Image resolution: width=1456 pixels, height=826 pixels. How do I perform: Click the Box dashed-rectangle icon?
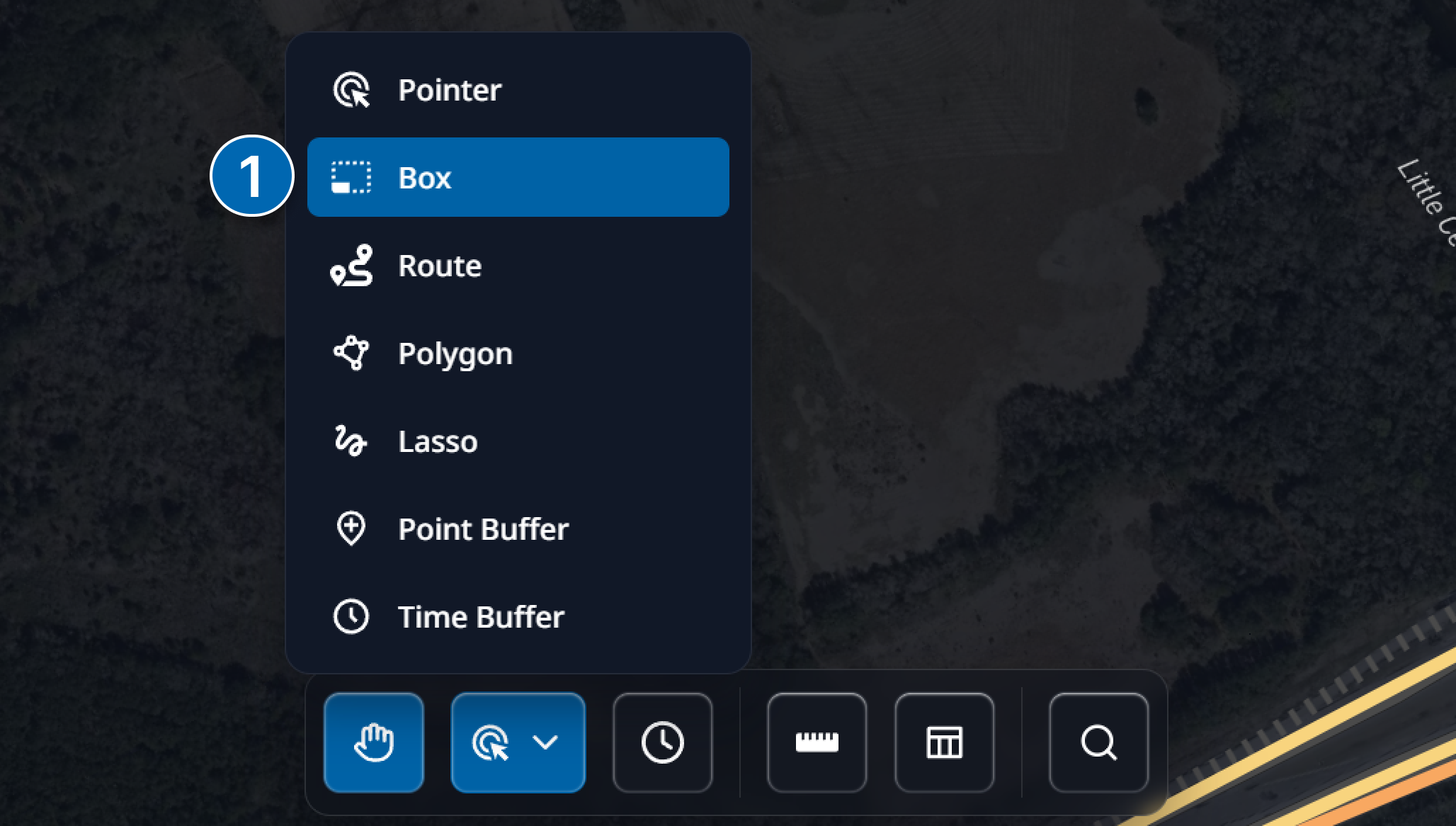coord(351,177)
